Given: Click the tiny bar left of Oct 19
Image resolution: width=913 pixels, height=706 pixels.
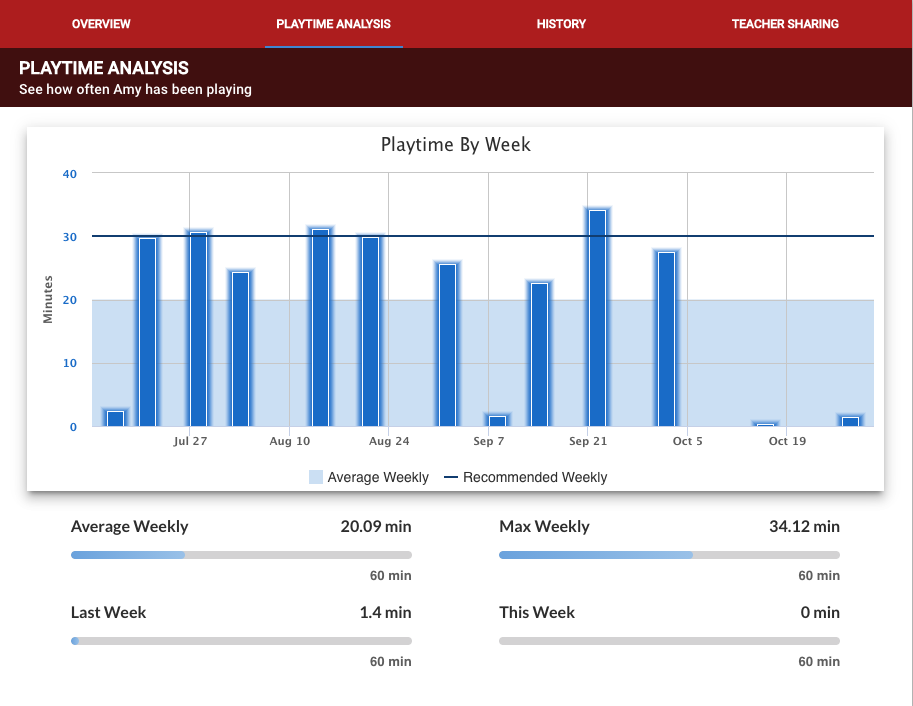Looking at the screenshot, I should (x=766, y=425).
